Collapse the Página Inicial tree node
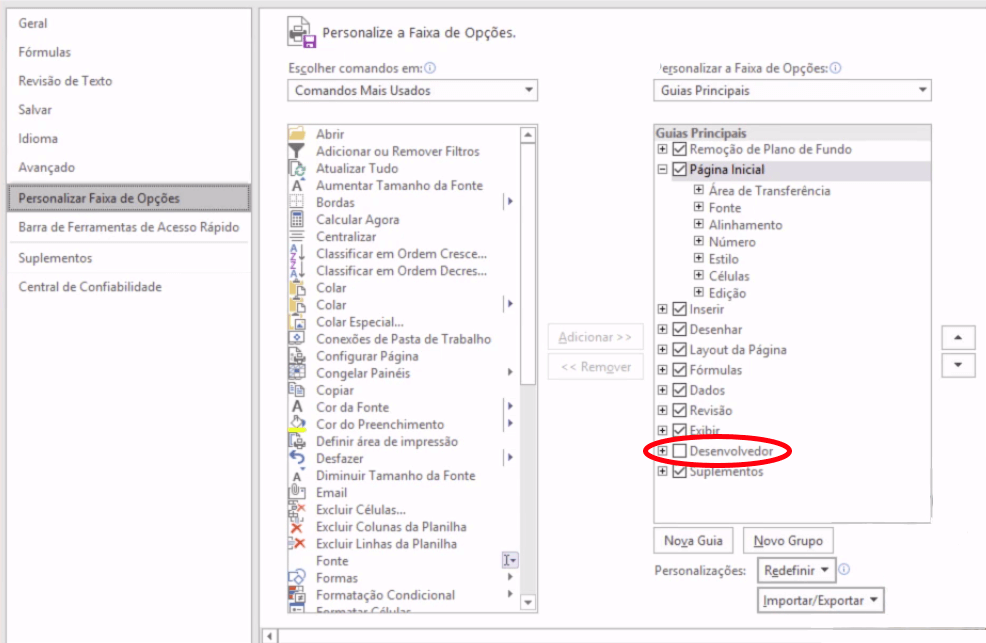Viewport: 986px width, 643px height. tap(662, 169)
